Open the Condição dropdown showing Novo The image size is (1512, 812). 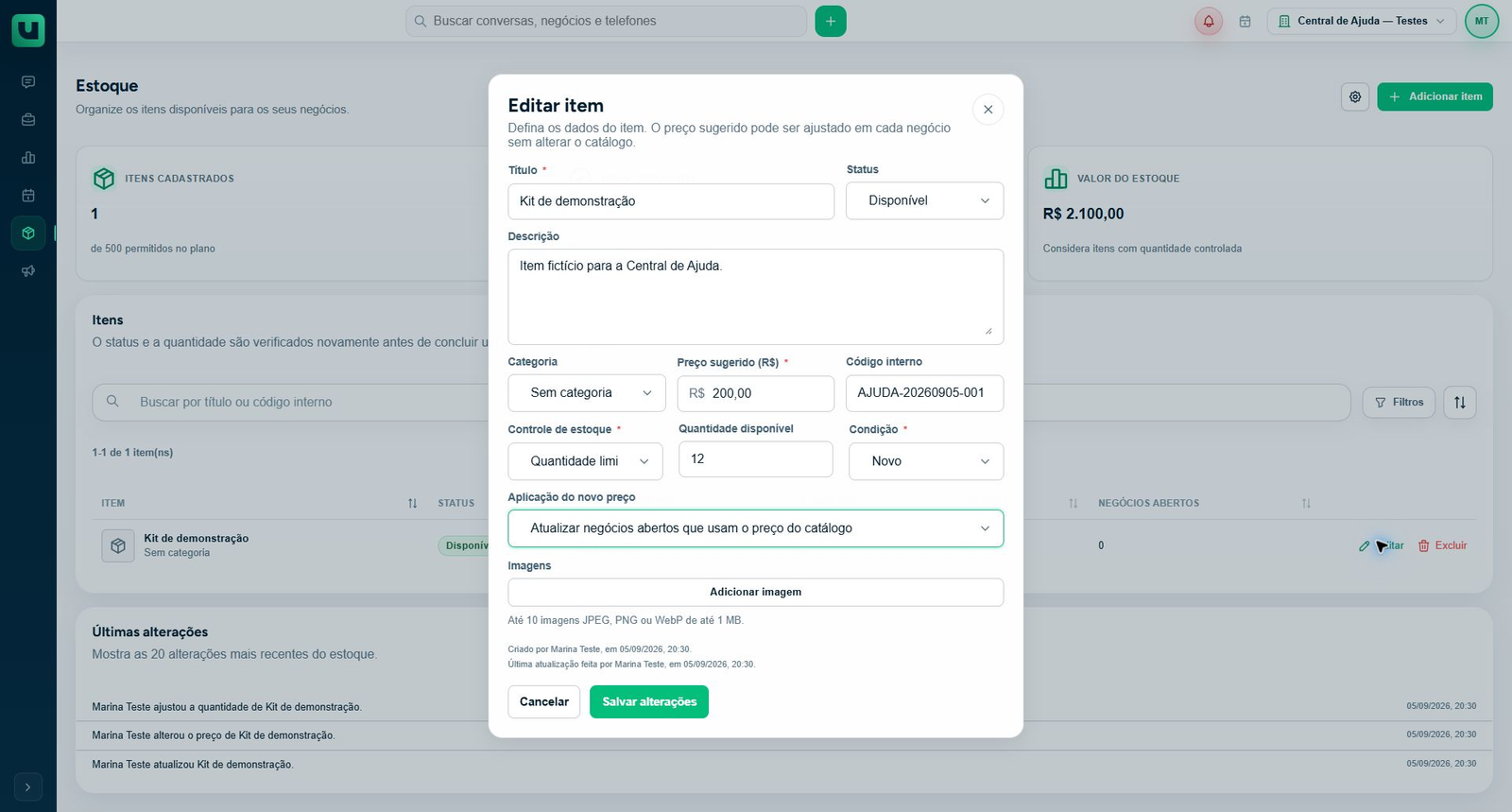(x=926, y=461)
